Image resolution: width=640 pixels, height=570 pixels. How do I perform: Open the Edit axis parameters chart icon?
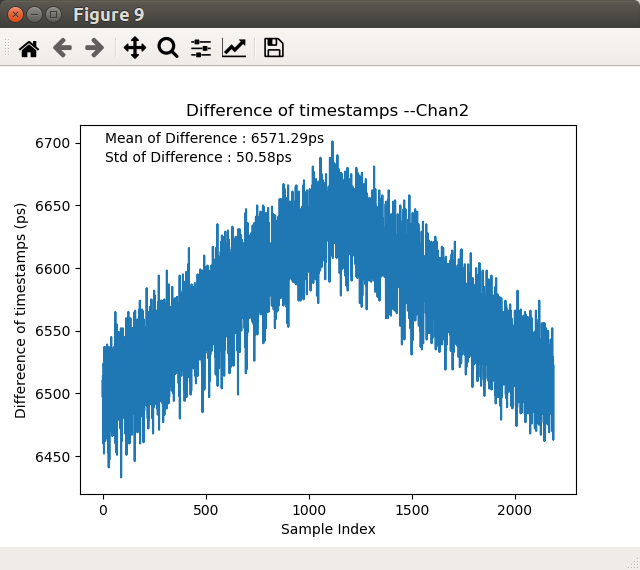234,48
